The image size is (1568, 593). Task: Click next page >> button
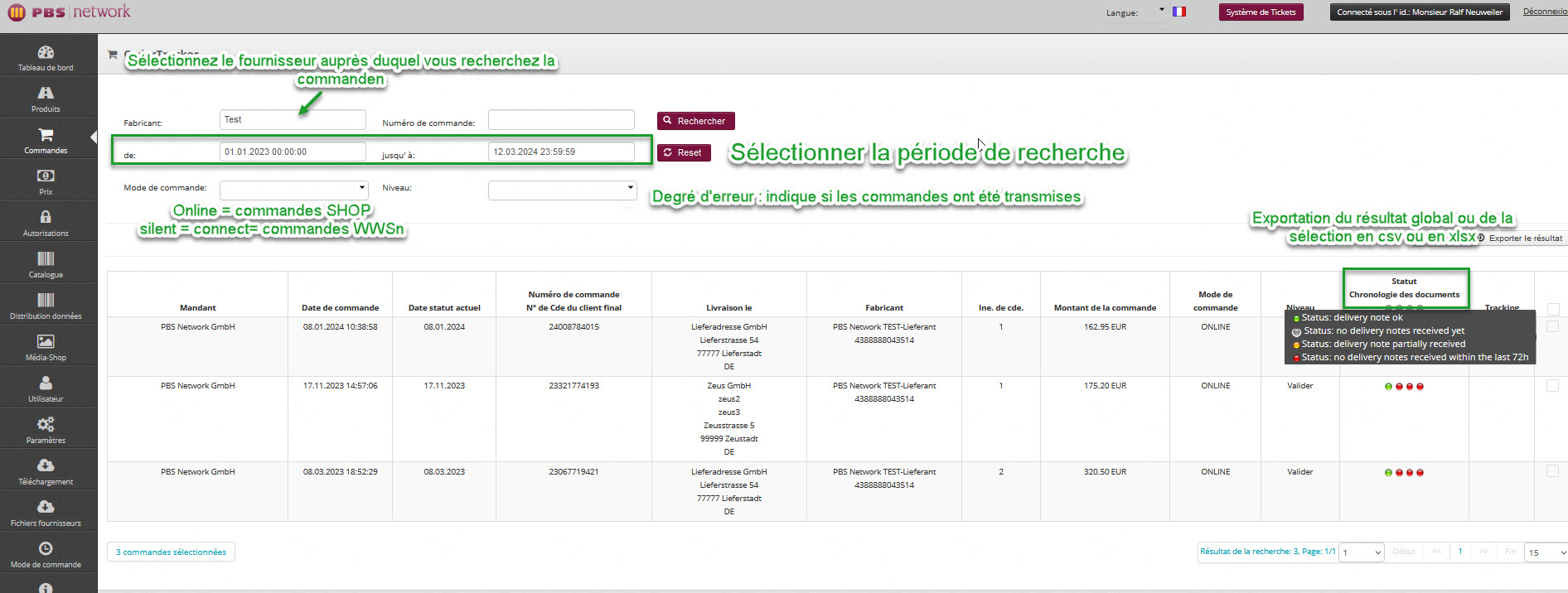click(x=1483, y=552)
